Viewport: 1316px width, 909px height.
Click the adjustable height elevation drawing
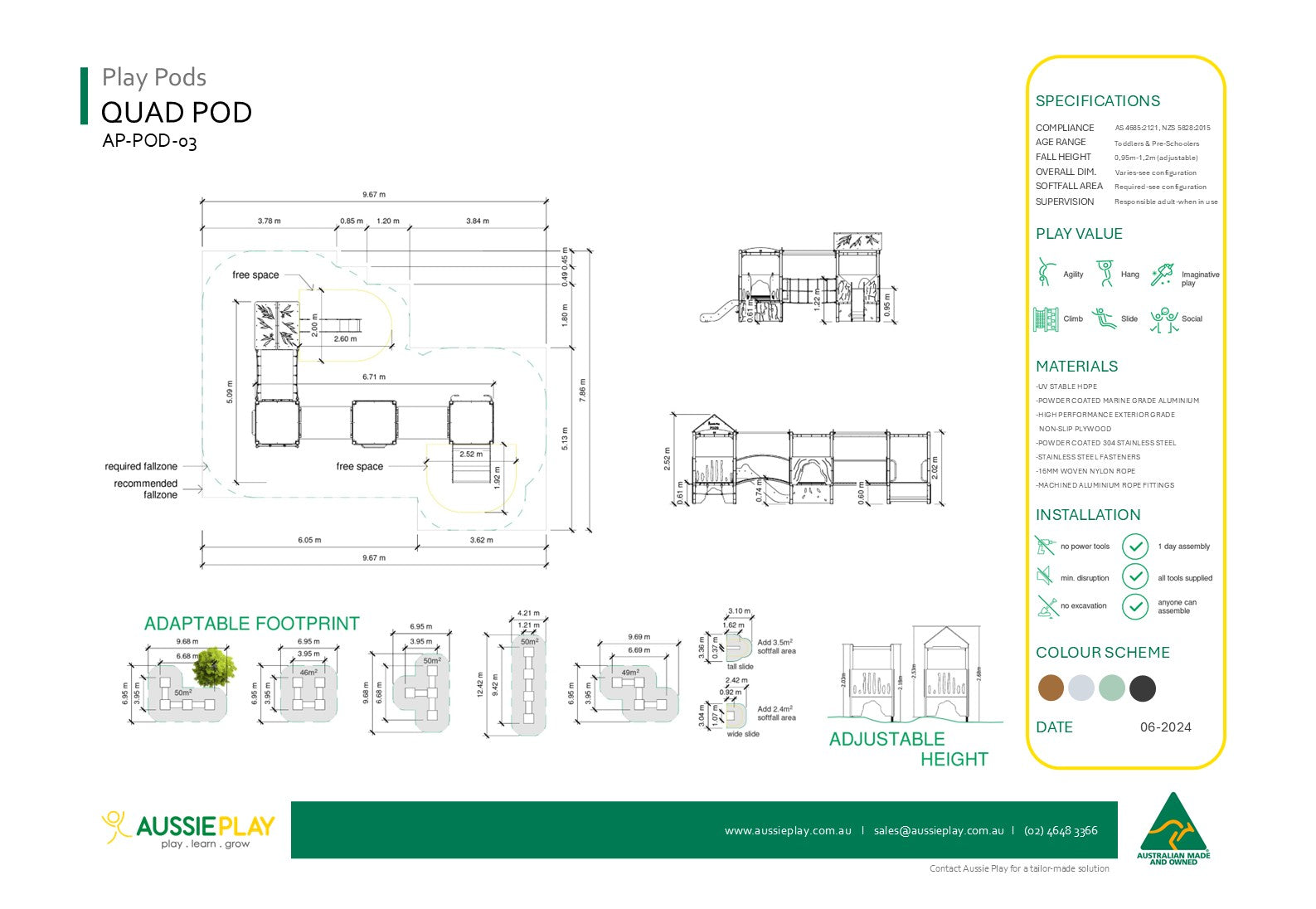[915, 673]
